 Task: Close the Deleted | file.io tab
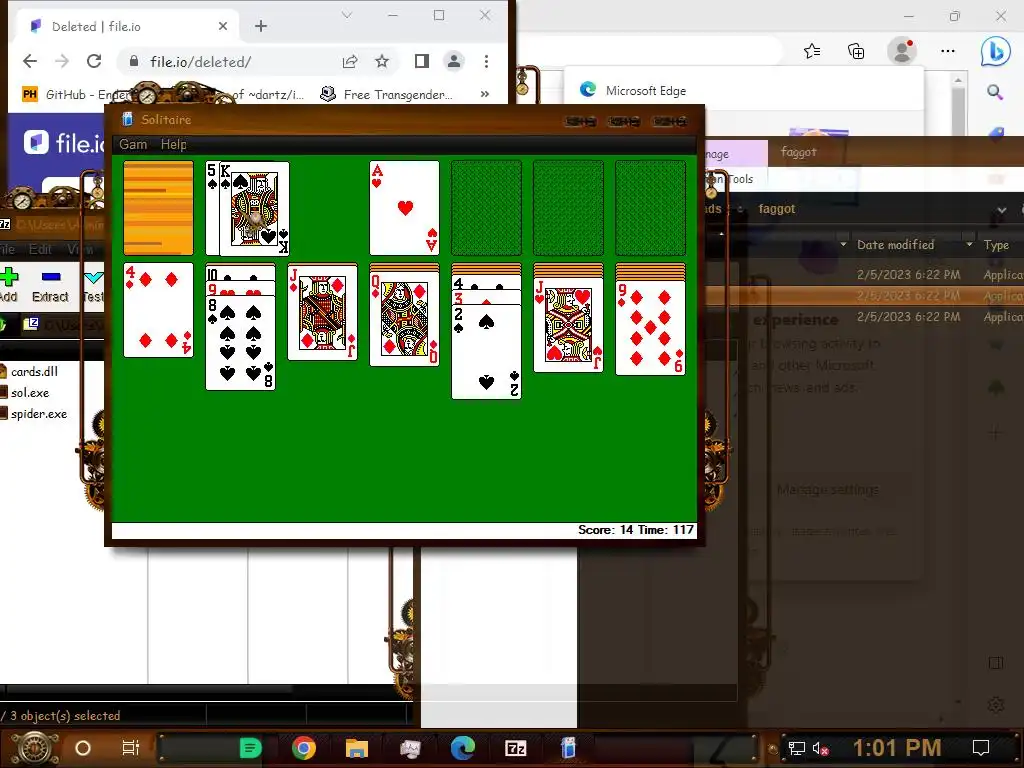[223, 26]
